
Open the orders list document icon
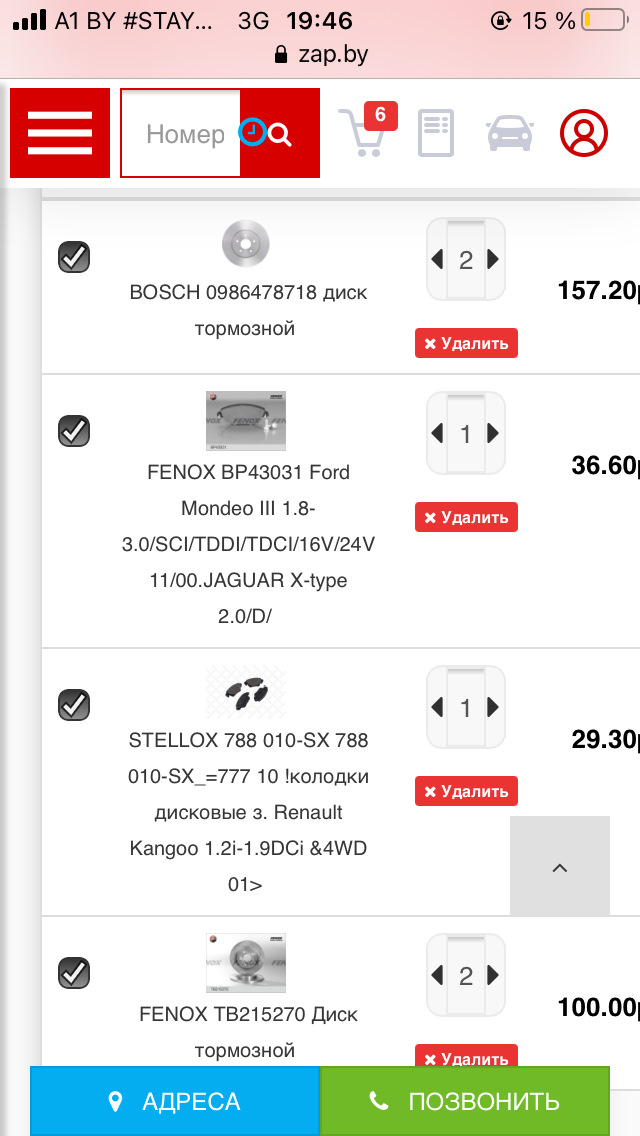436,133
